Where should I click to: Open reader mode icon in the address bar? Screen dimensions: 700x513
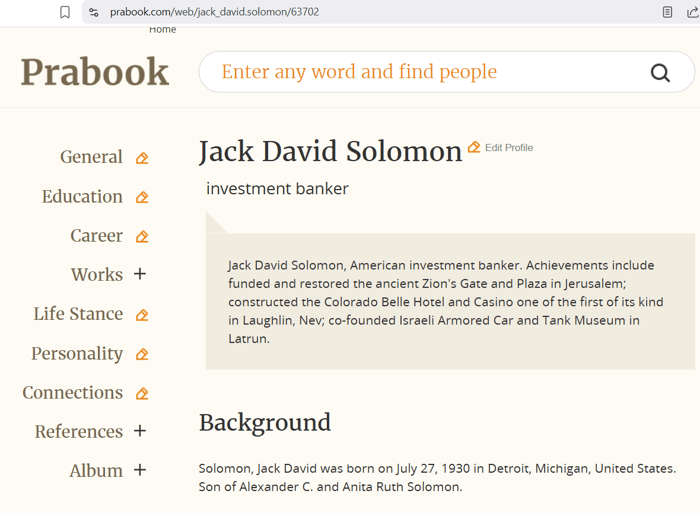click(667, 12)
